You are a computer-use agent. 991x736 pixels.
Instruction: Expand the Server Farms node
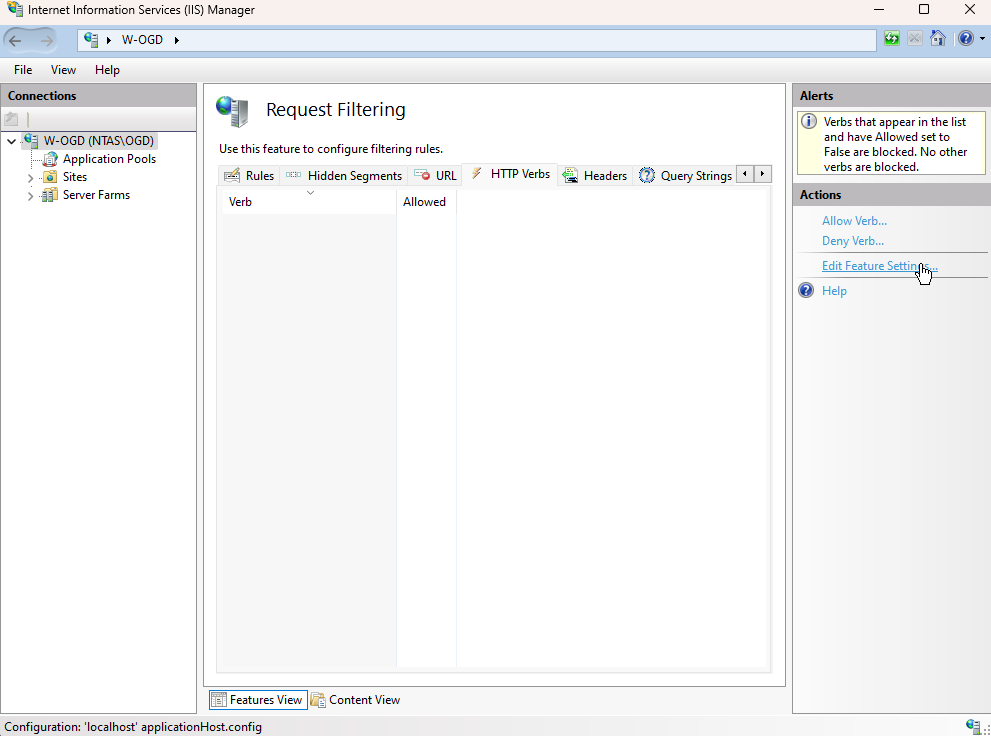tap(30, 194)
